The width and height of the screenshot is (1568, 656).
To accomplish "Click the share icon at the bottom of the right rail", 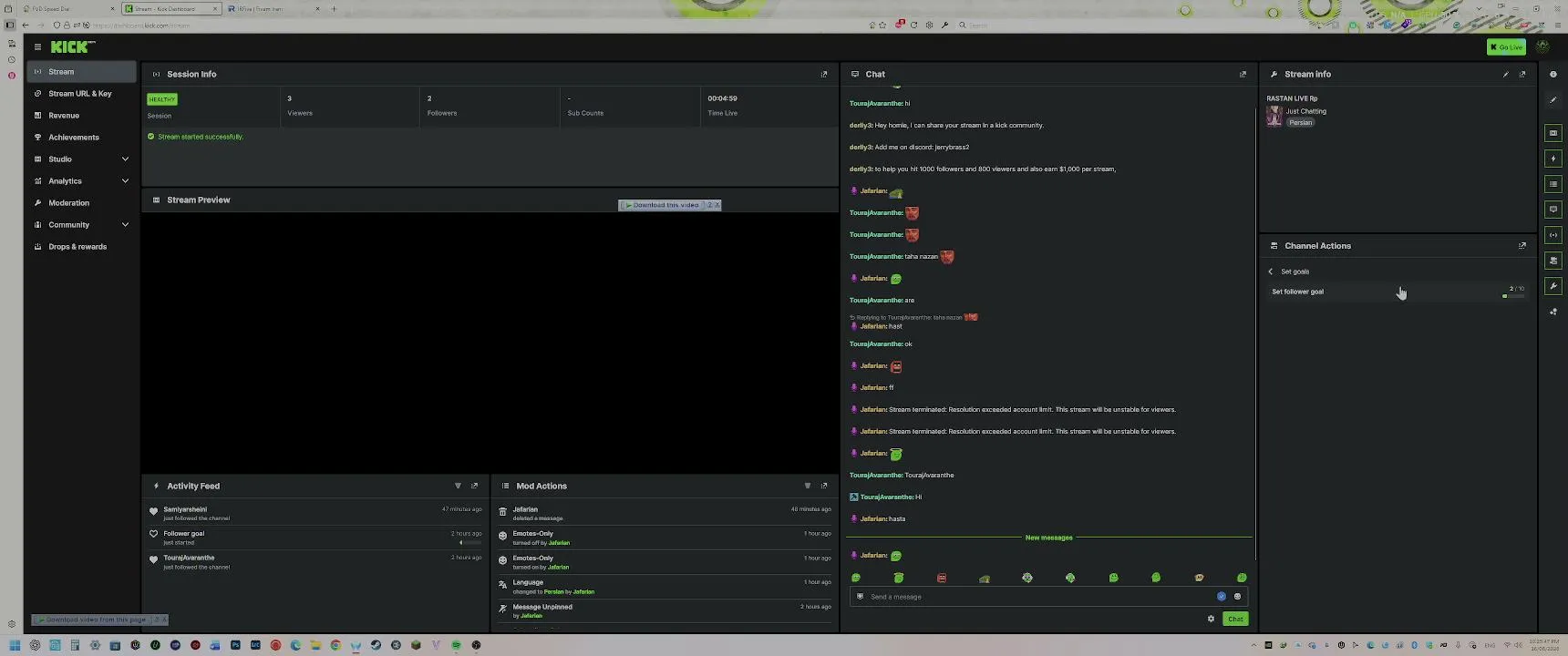I will pos(1553,312).
